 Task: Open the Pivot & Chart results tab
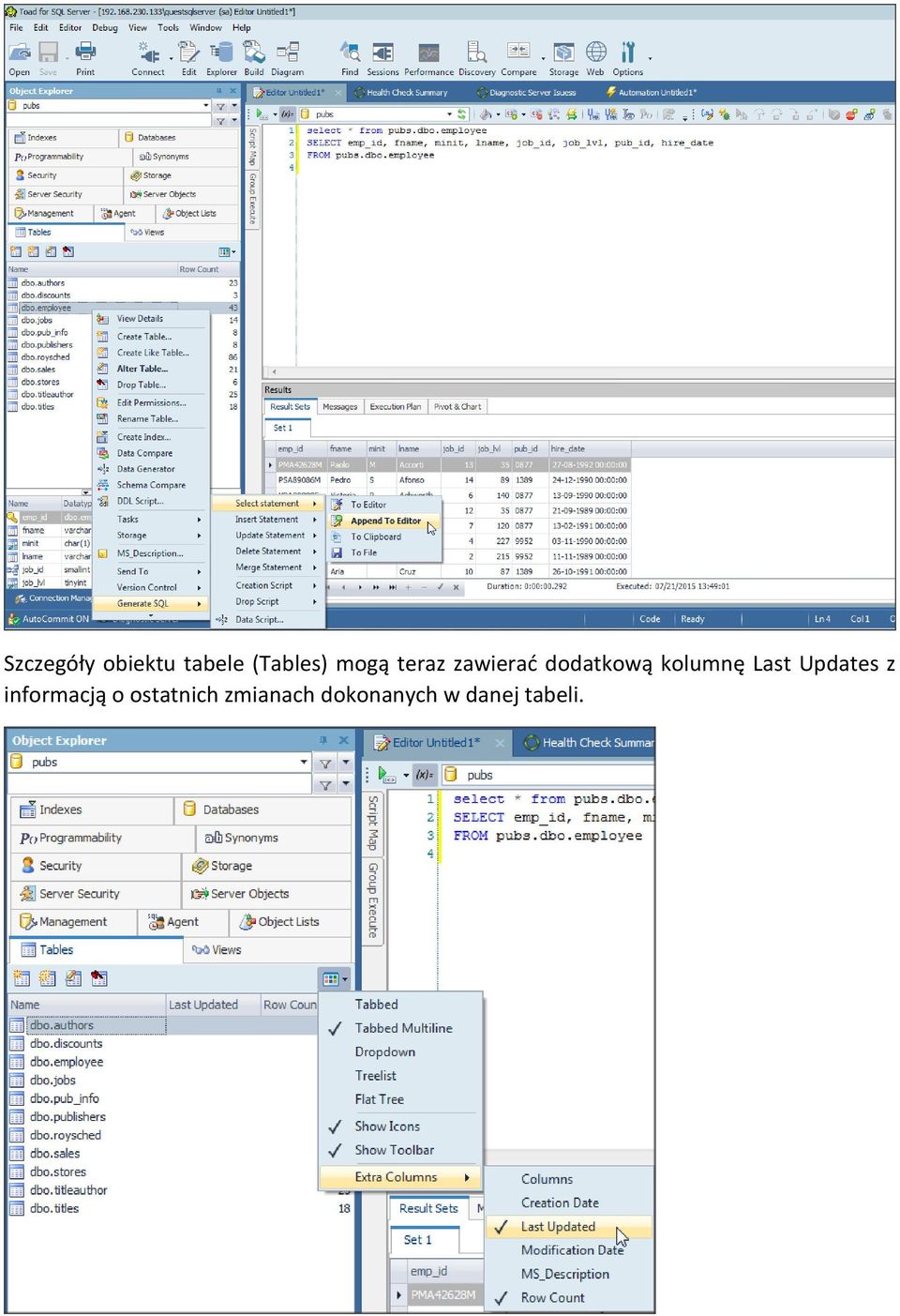457,407
